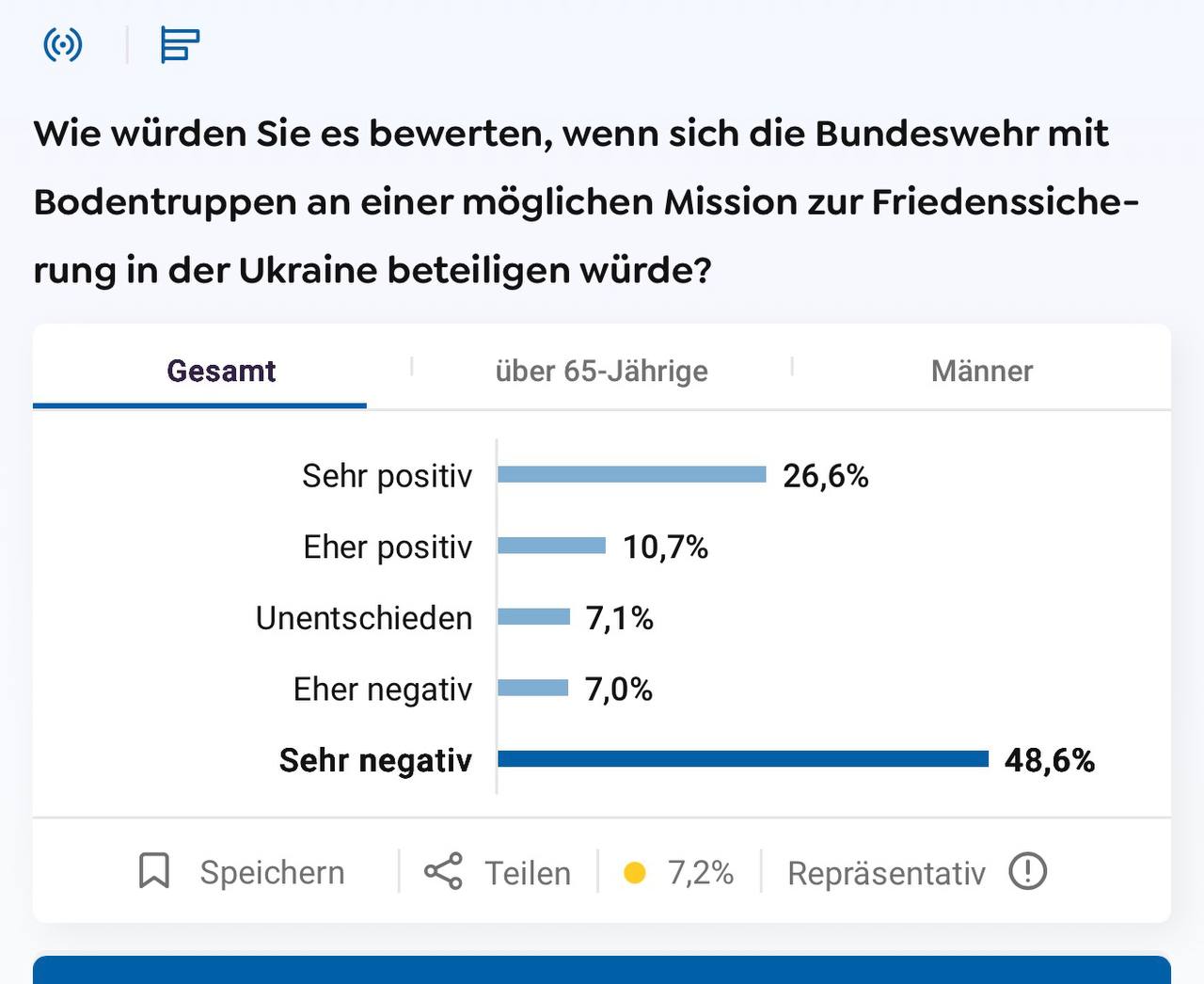Click the Sehr negativ dark blue bar
This screenshot has width=1204, height=984.
pos(743,759)
